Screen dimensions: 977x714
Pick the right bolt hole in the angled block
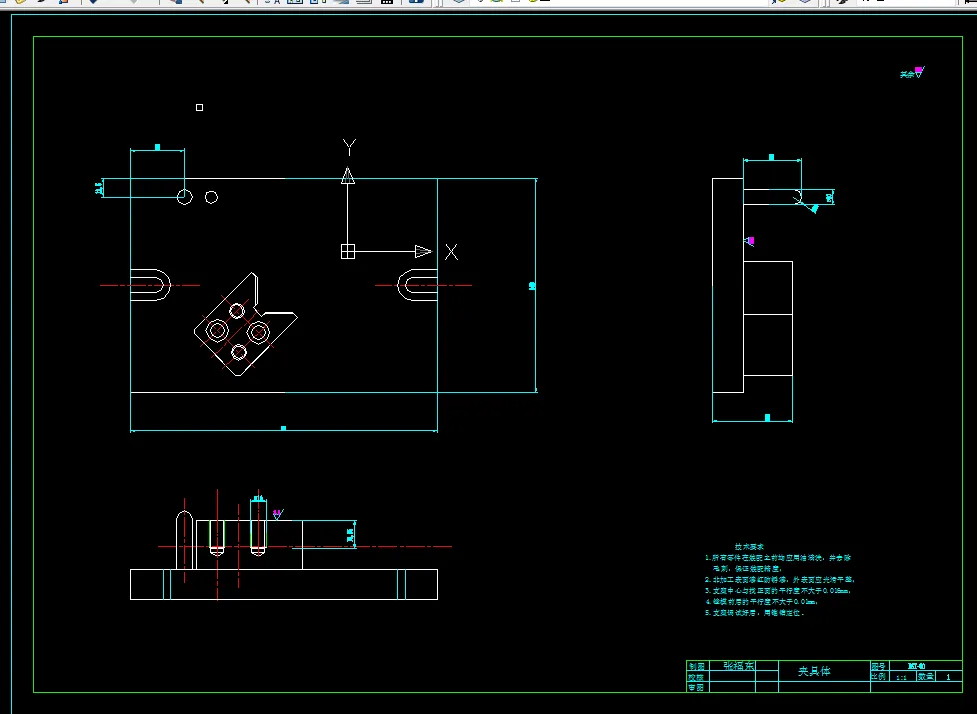pyautogui.click(x=258, y=332)
